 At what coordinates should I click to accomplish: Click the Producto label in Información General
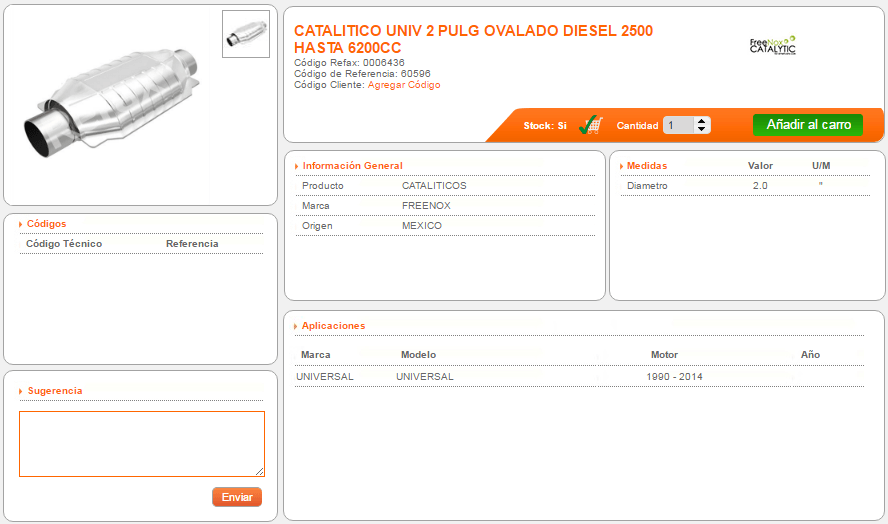[x=323, y=186]
